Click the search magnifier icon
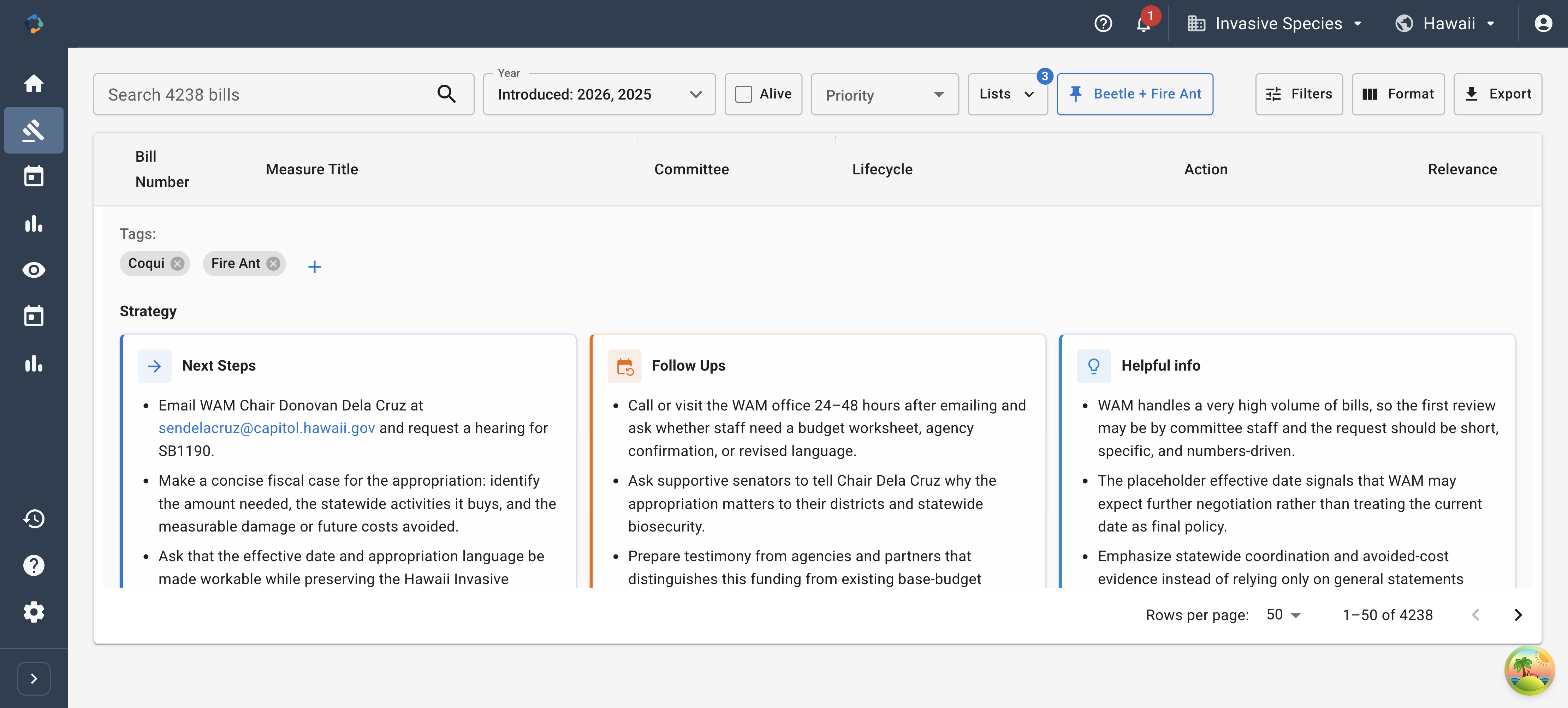Image resolution: width=1568 pixels, height=708 pixels. 446,94
